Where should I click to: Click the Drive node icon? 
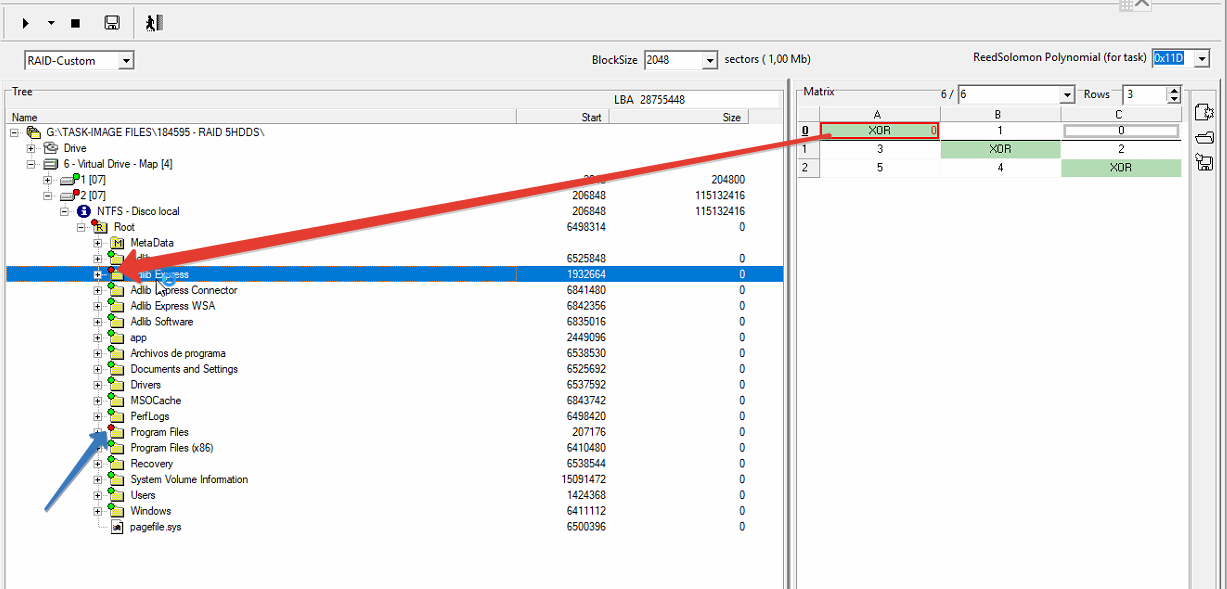tap(52, 148)
